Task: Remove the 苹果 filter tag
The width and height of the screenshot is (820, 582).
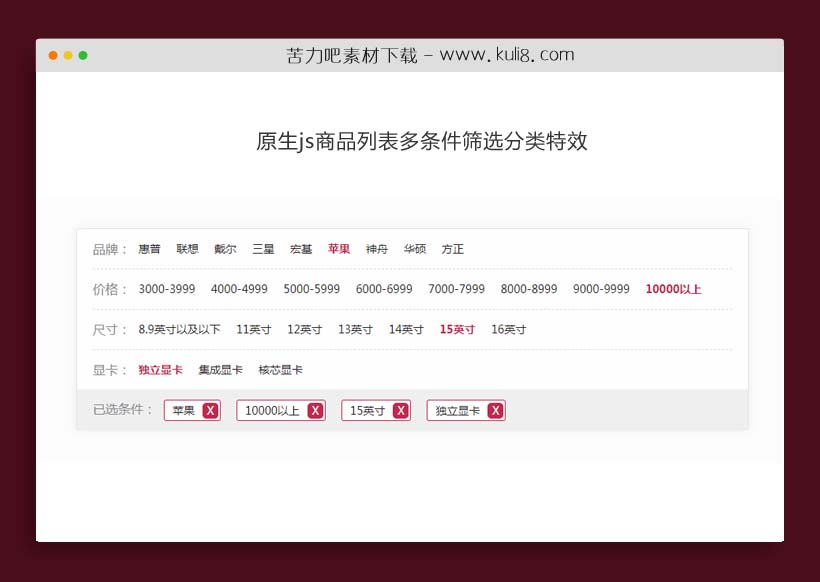Action: coord(210,410)
